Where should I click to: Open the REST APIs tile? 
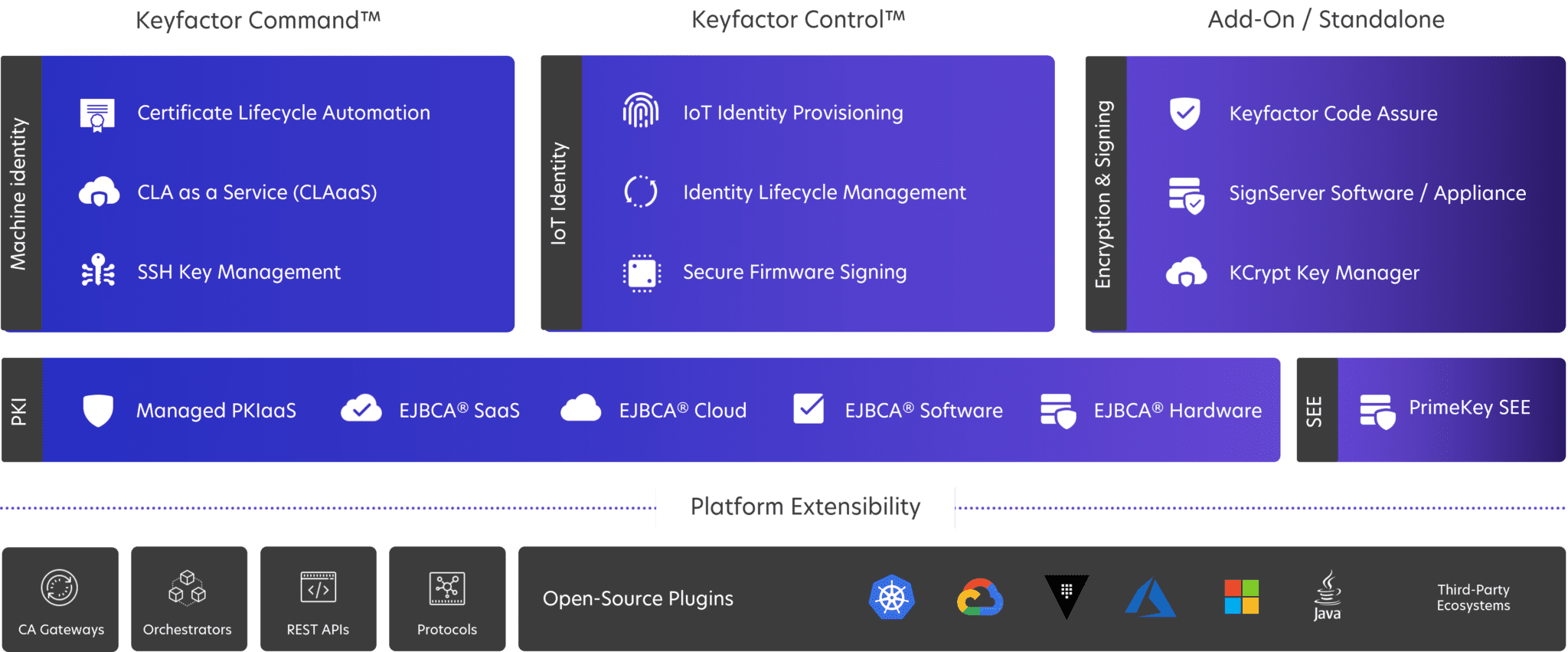[318, 599]
